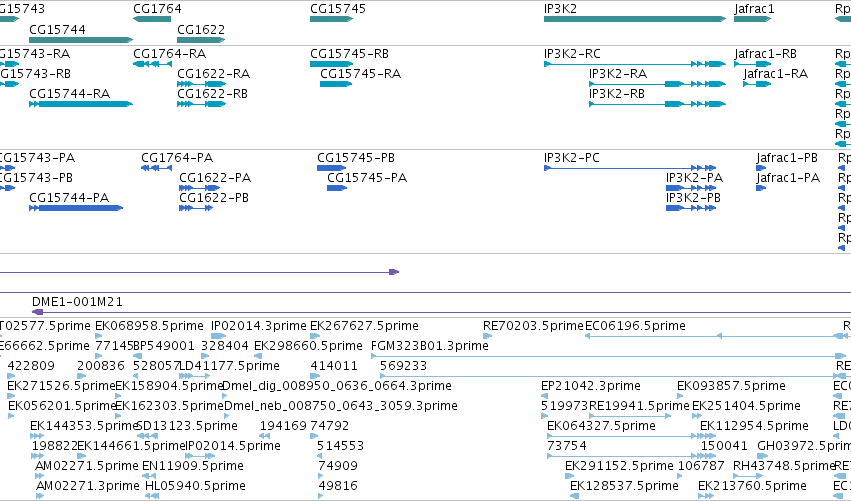The image size is (851, 501).
Task: Click the EK144353.5prime EST label
Action: point(84,426)
